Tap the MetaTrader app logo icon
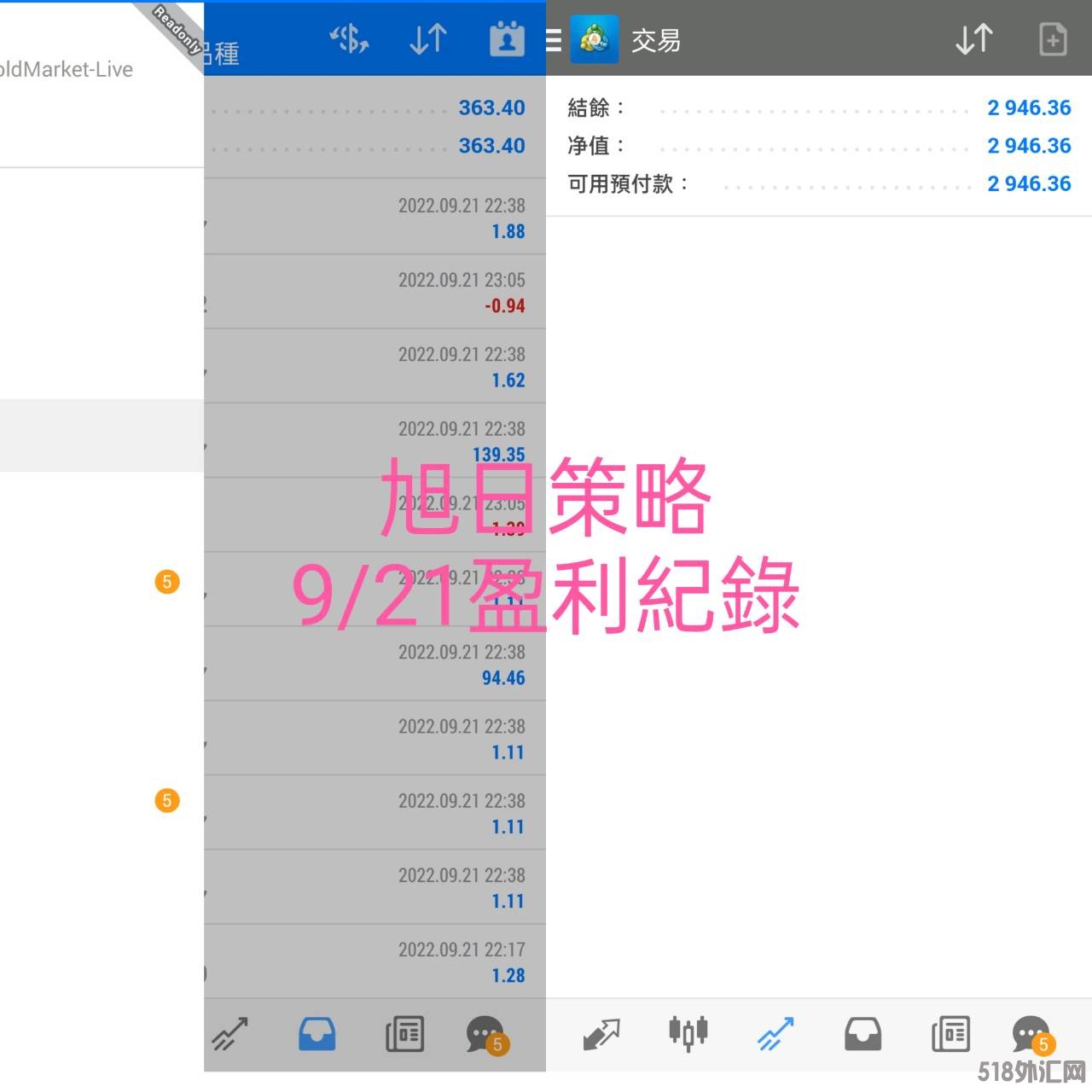1092x1092 pixels. coord(594,39)
